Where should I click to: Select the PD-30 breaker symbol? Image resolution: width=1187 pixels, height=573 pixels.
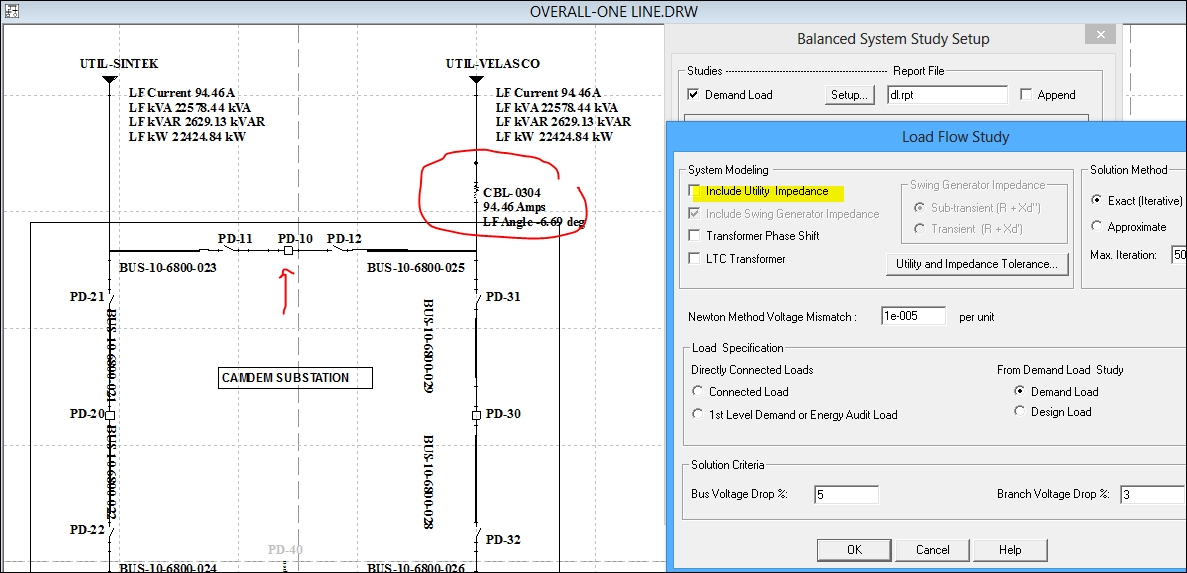[x=477, y=414]
